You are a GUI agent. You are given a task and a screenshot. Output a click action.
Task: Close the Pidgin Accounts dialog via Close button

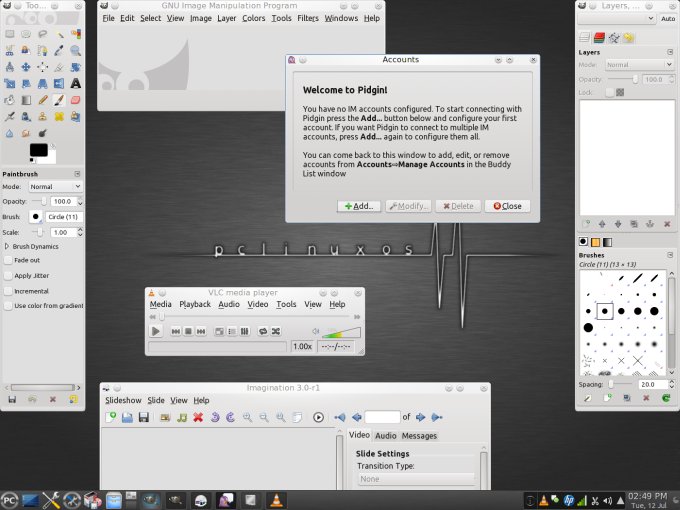[506, 206]
